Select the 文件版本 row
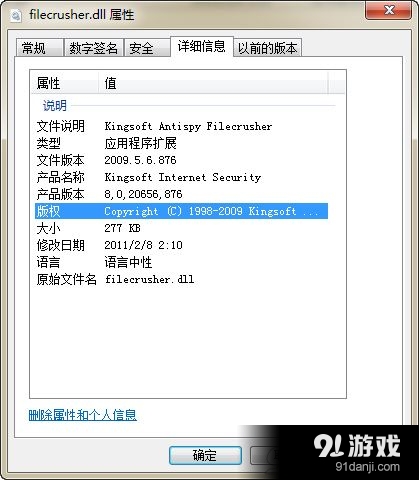This screenshot has width=419, height=480. tap(181, 160)
